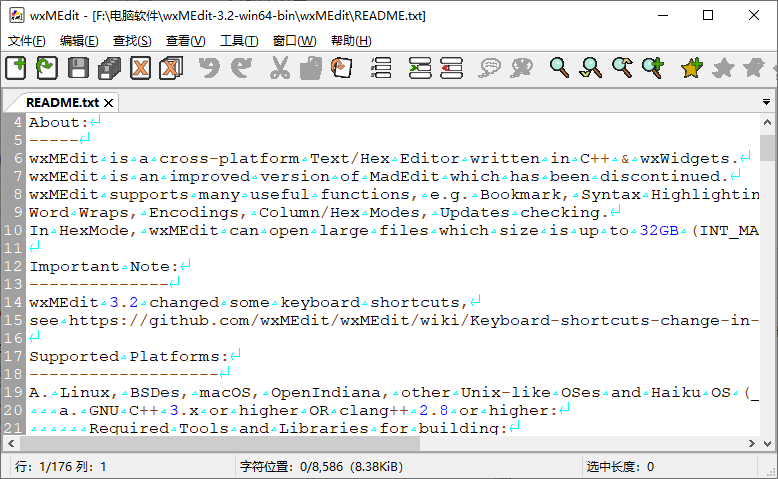Click the vertical scrollbar down arrow

pos(767,443)
